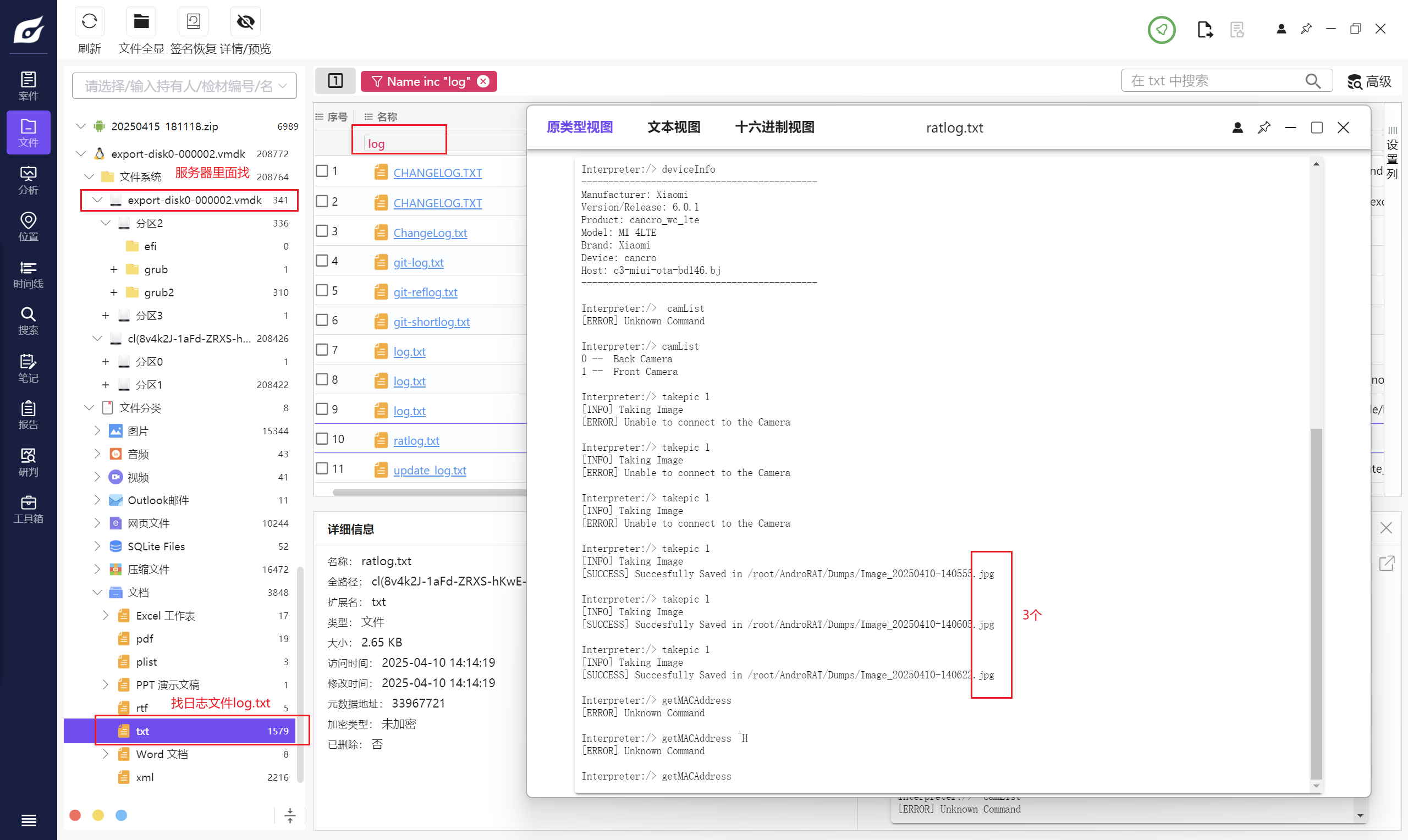This screenshot has height=840, width=1408.
Task: Switch to the 十六进制视图 tab
Action: click(774, 128)
